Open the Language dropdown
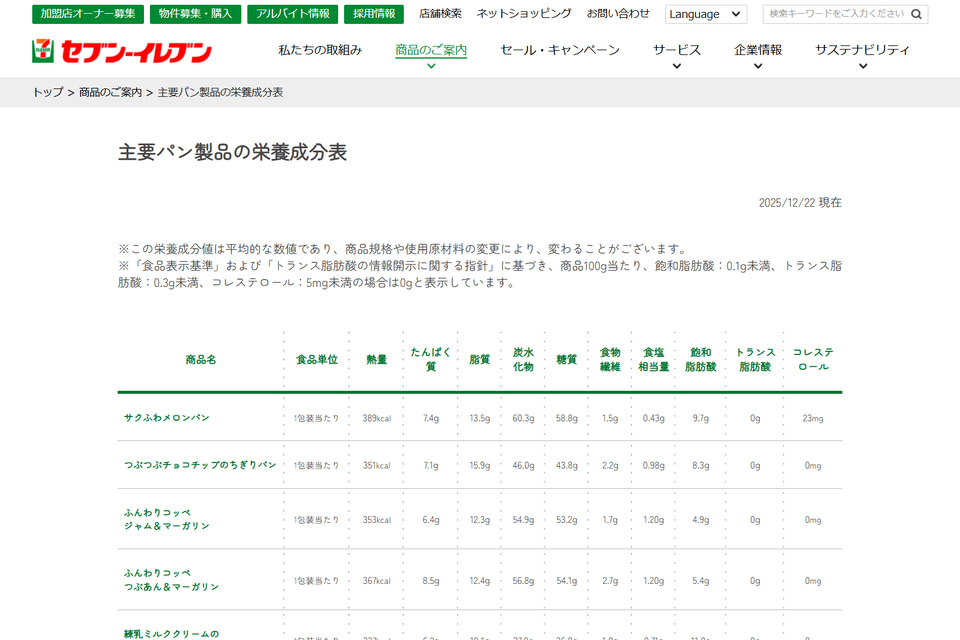Screen dimensions: 960x640 click(x=706, y=14)
